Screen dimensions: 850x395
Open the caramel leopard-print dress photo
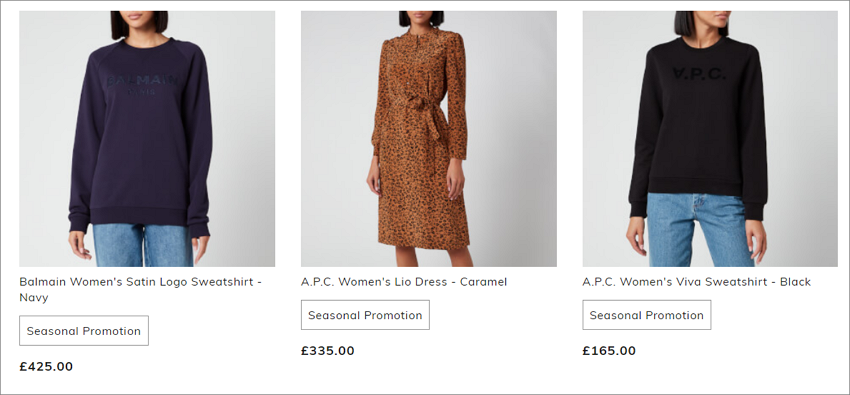point(429,139)
